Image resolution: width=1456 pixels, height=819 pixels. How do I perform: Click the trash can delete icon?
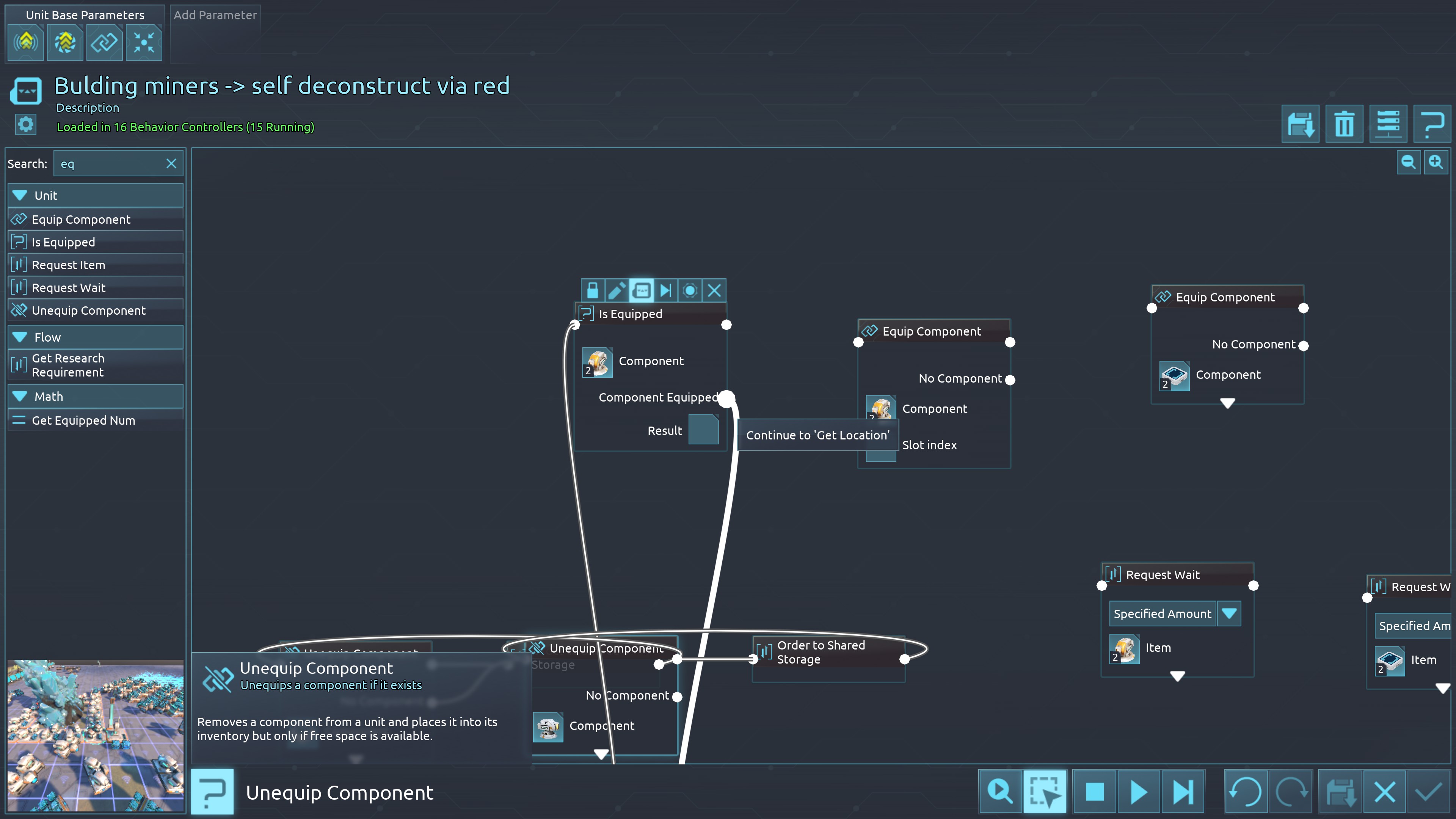[1344, 124]
